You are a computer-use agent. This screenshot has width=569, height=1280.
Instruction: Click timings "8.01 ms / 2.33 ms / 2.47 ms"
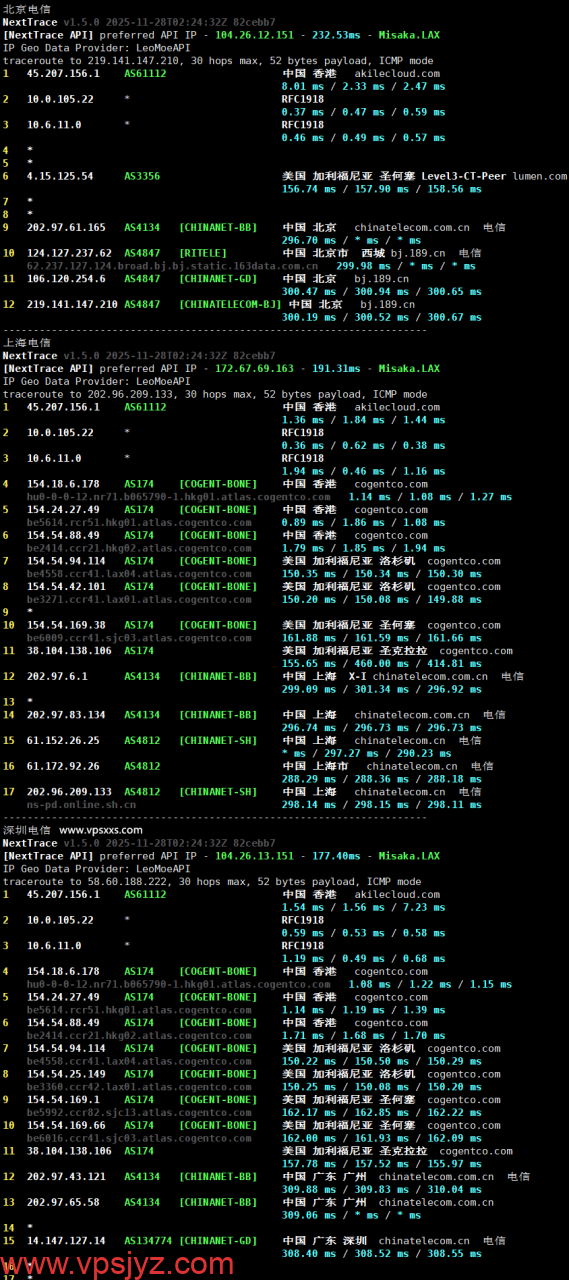361,87
